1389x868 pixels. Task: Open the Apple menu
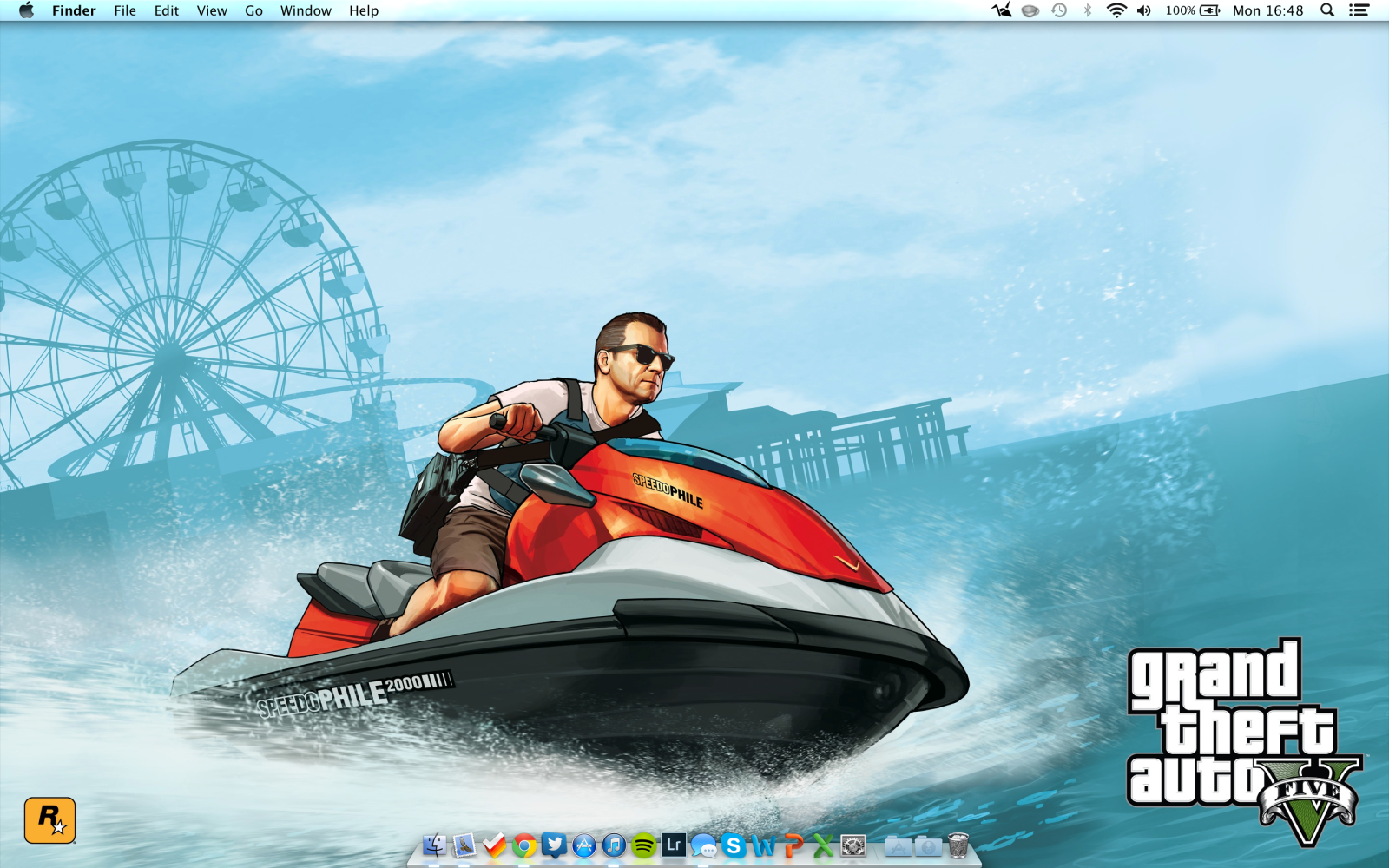point(26,10)
